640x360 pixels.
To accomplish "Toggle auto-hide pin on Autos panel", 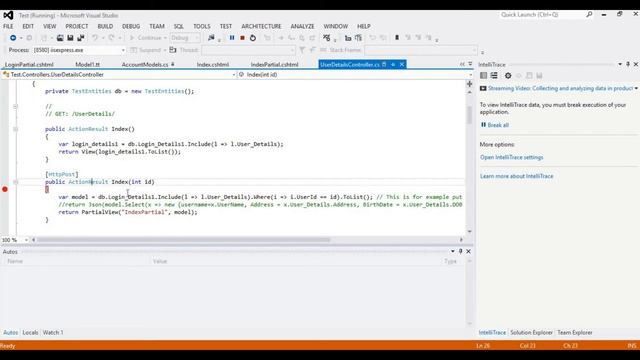I will [460, 251].
